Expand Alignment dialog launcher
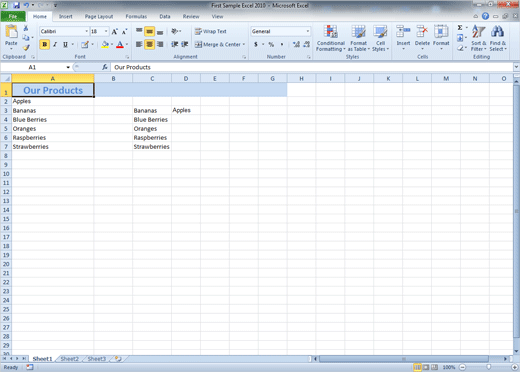 click(244, 57)
